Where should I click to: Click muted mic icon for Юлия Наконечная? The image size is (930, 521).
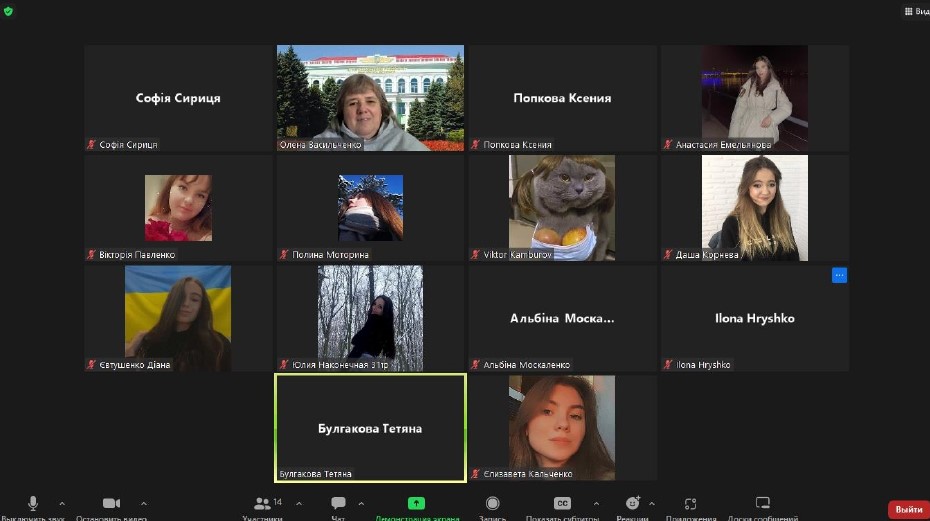point(284,364)
